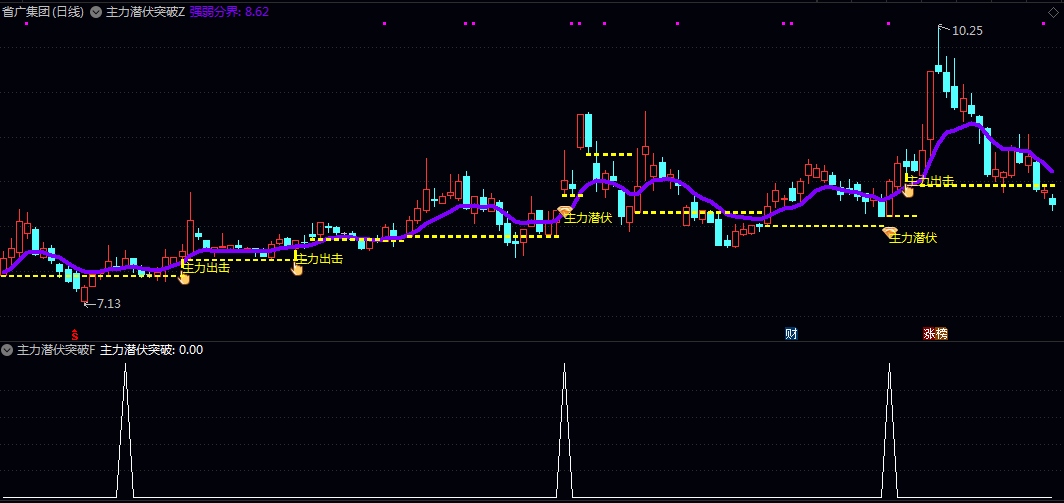Click the 主力潜伏 label at chart center

click(589, 218)
